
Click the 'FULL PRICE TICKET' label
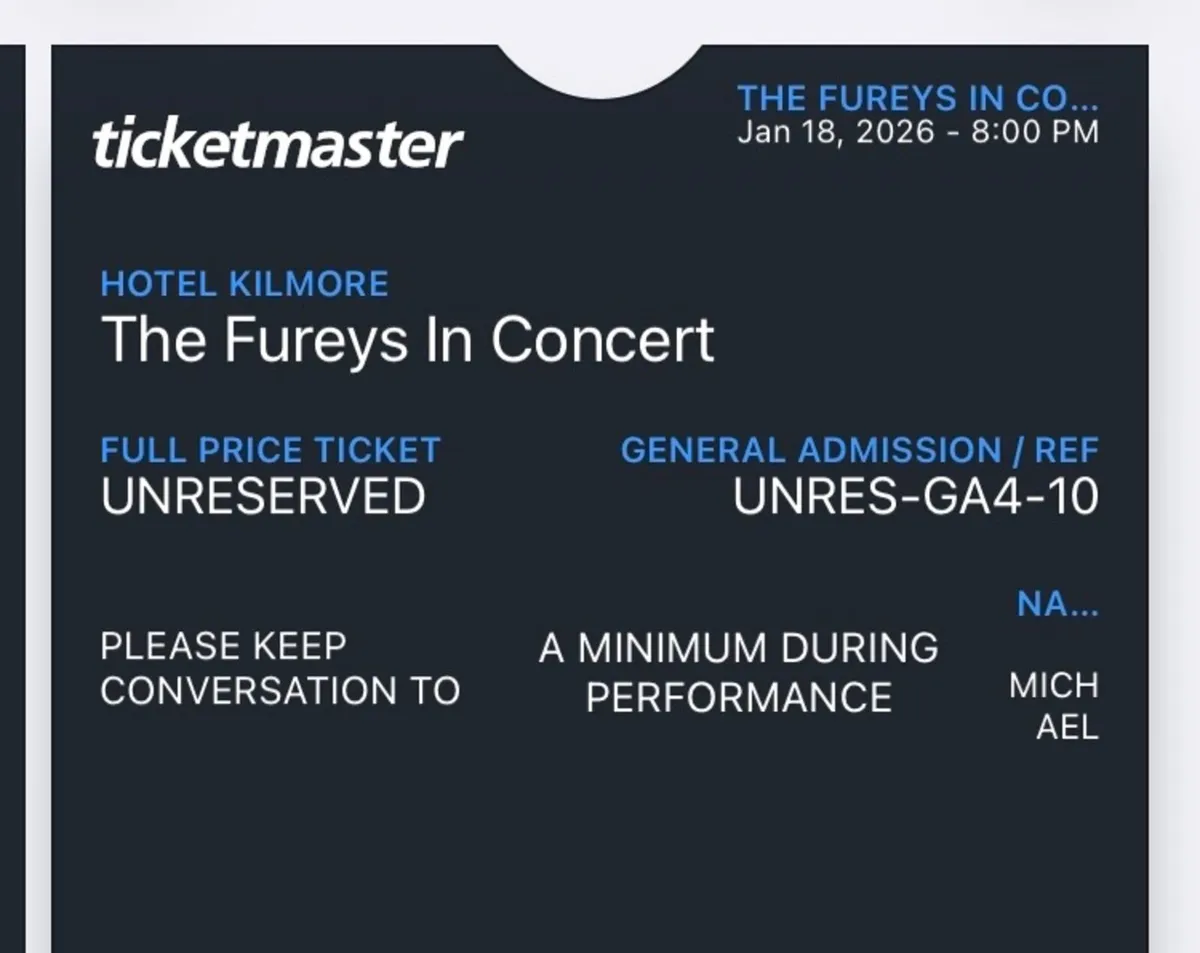pos(270,450)
